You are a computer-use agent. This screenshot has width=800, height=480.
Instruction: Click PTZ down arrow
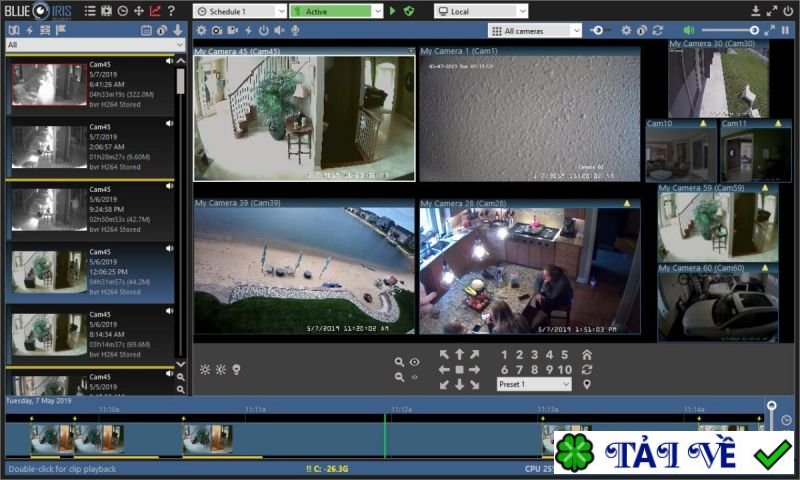459,385
